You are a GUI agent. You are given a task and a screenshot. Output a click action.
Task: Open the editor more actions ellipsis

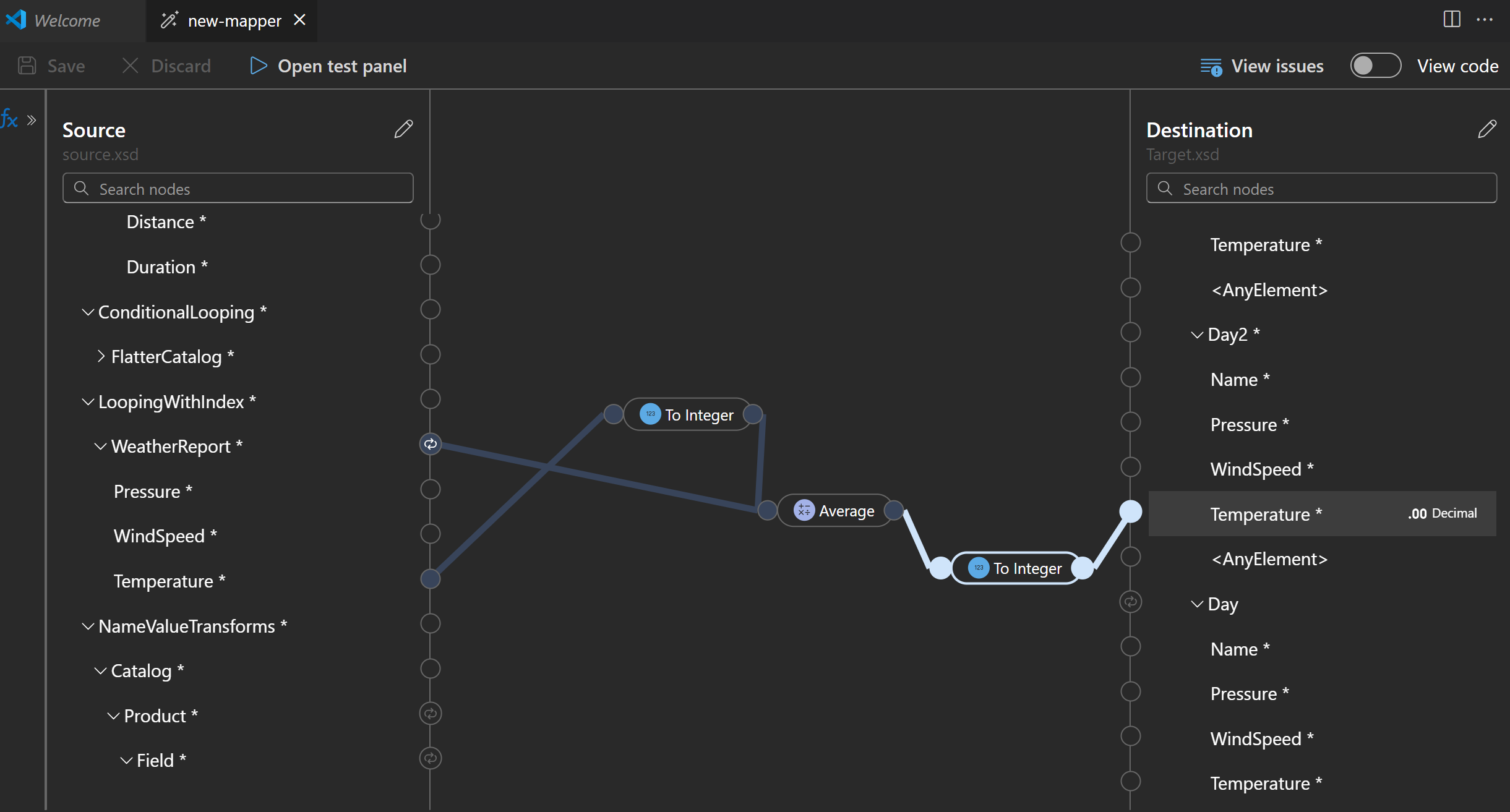point(1485,19)
